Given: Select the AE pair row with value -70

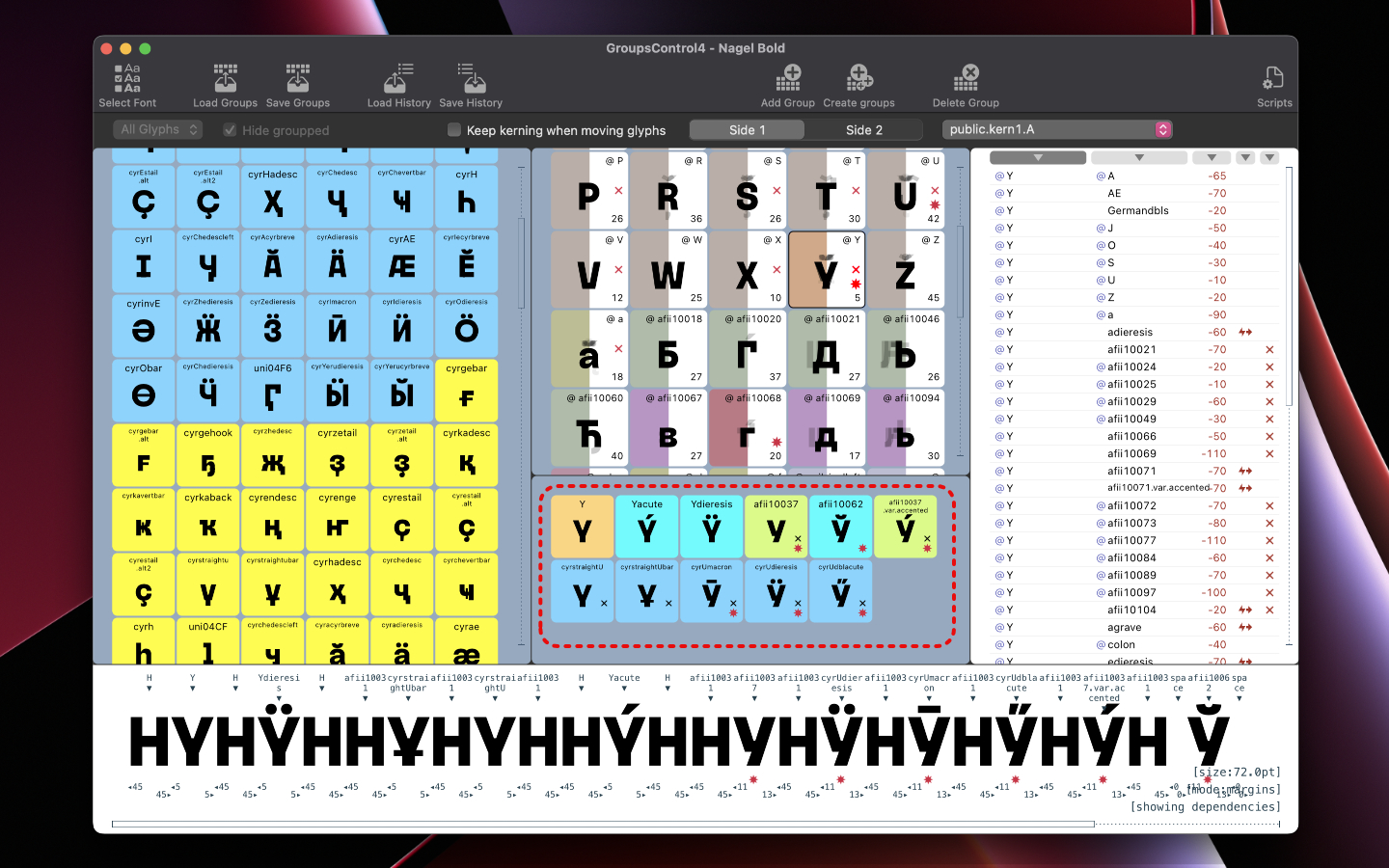Looking at the screenshot, I should [1135, 194].
